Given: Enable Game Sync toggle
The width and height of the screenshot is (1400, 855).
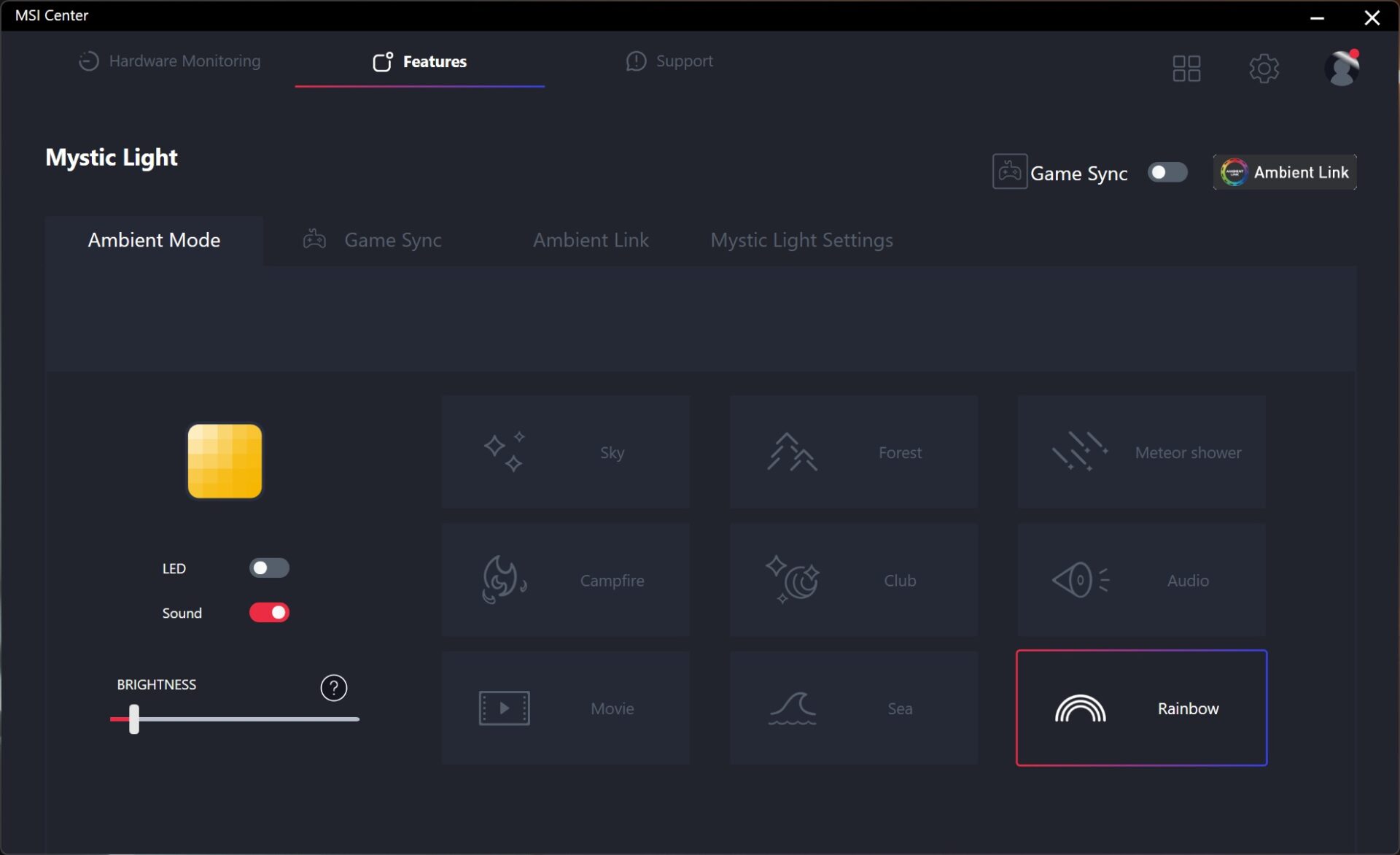Looking at the screenshot, I should point(1167,171).
